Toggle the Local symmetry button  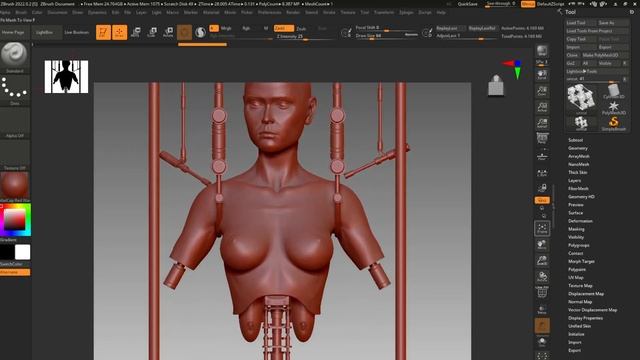tap(542, 172)
